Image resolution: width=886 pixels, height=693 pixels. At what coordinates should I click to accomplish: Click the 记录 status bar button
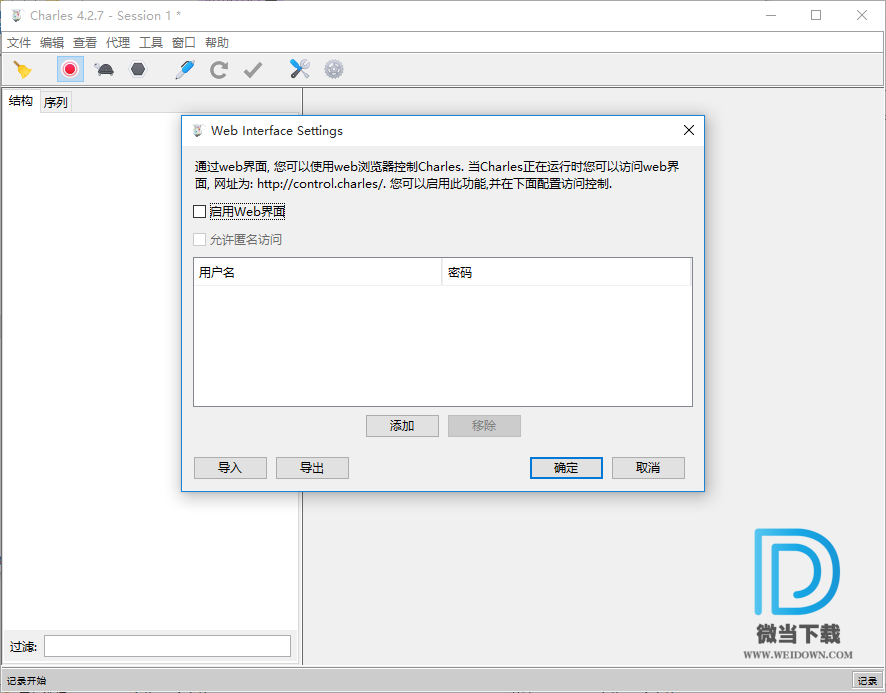coord(867,681)
